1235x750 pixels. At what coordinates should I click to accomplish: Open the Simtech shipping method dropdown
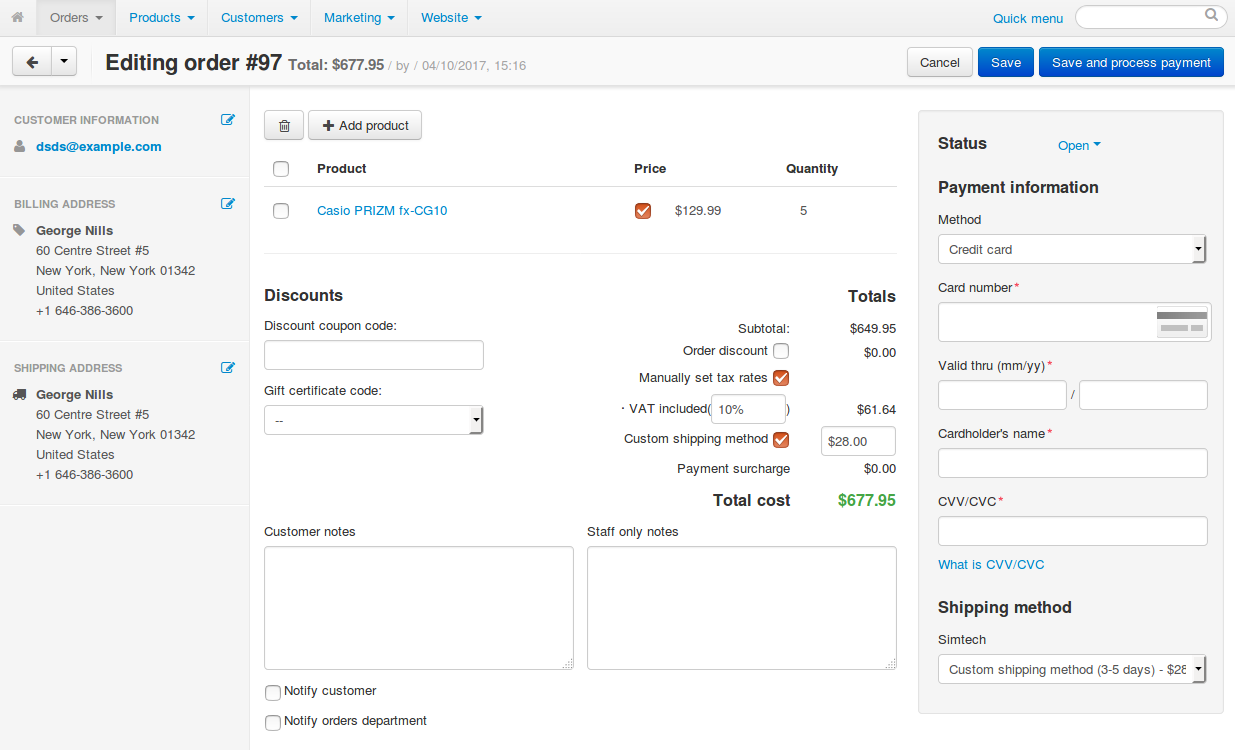(x=1072, y=669)
